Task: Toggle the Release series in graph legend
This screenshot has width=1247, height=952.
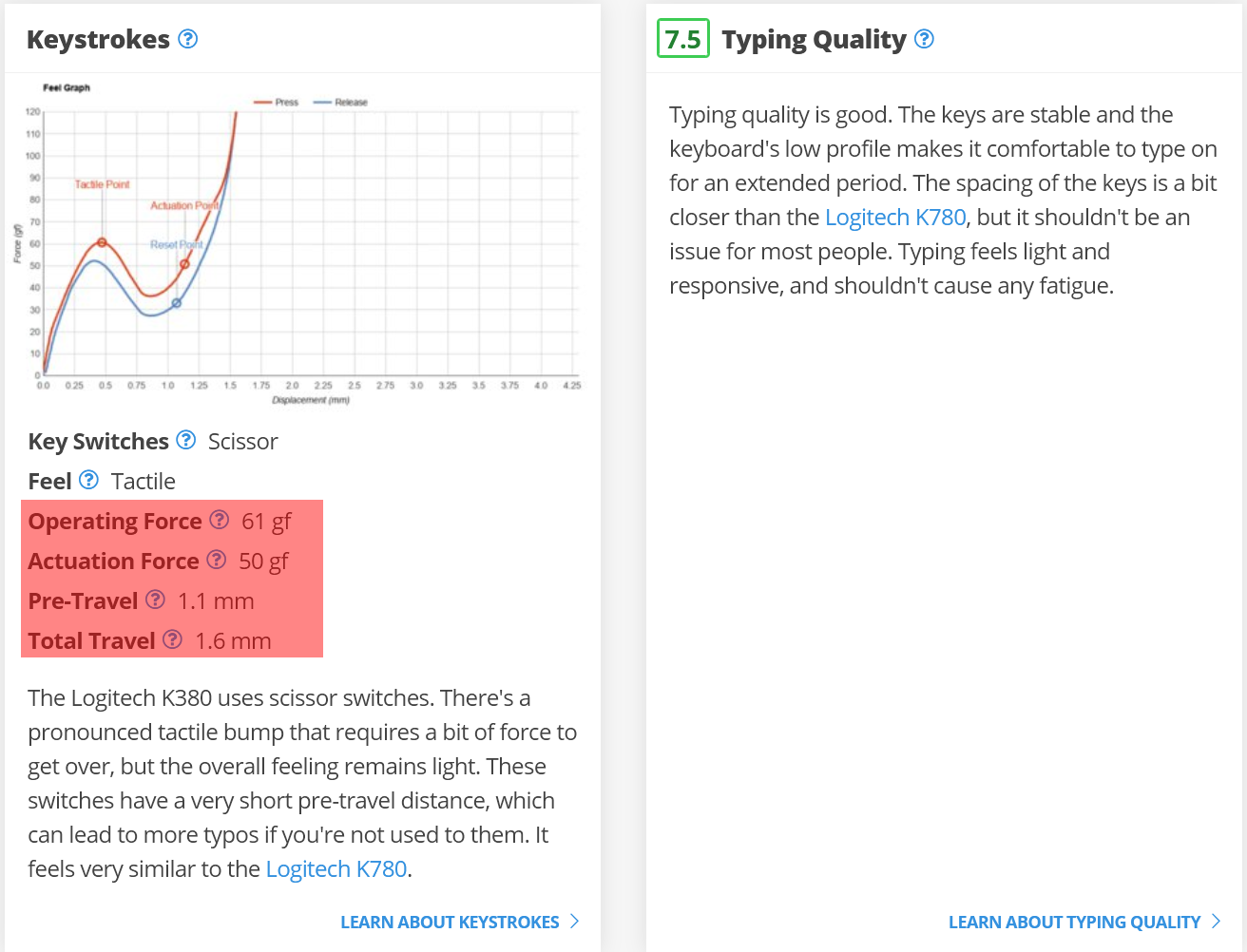Action: click(x=340, y=102)
